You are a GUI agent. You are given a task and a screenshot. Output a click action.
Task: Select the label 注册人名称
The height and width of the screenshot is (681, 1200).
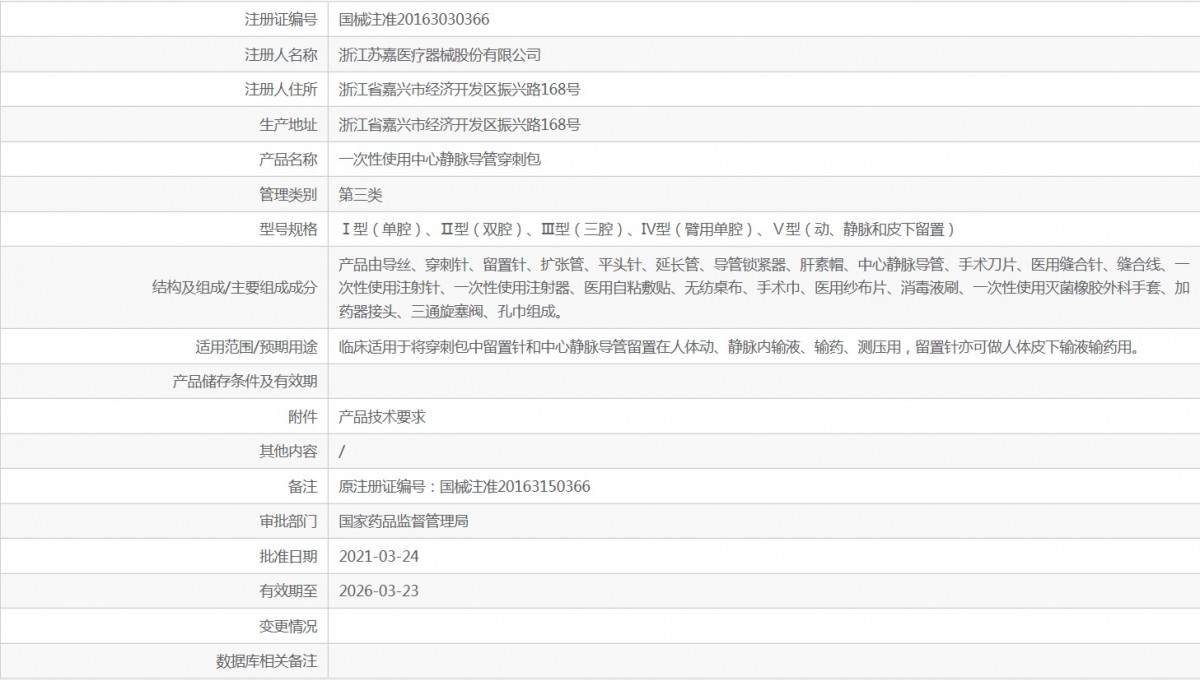point(281,54)
